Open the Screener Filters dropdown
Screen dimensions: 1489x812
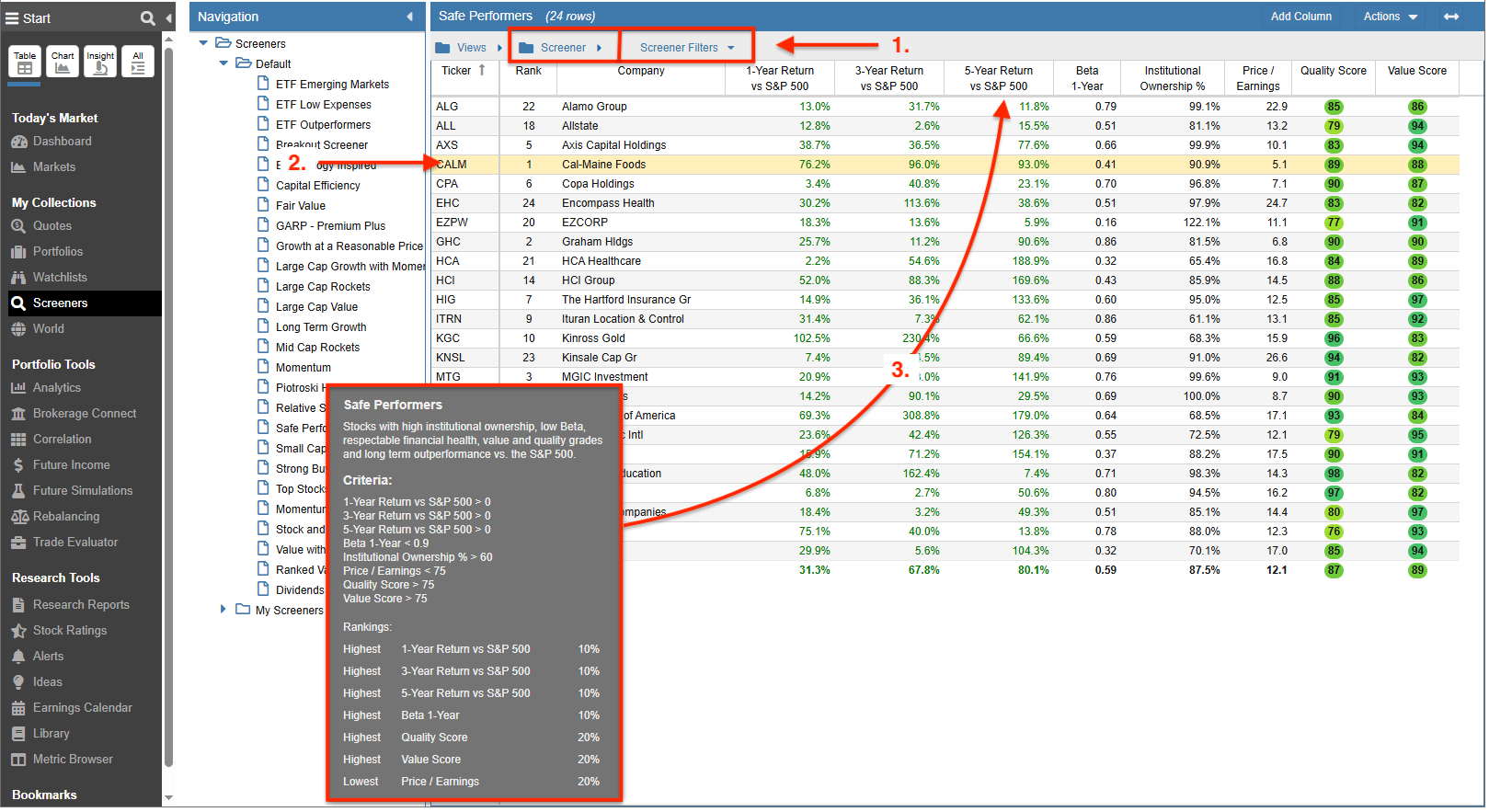click(687, 48)
